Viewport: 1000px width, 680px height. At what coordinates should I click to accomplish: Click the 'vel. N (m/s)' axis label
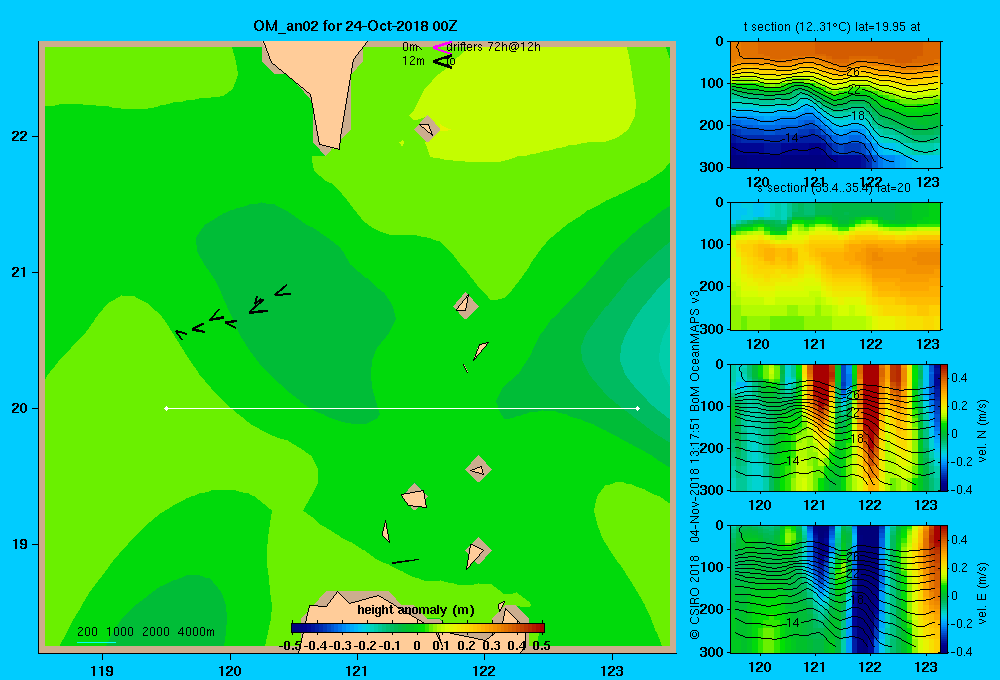pyautogui.click(x=983, y=431)
